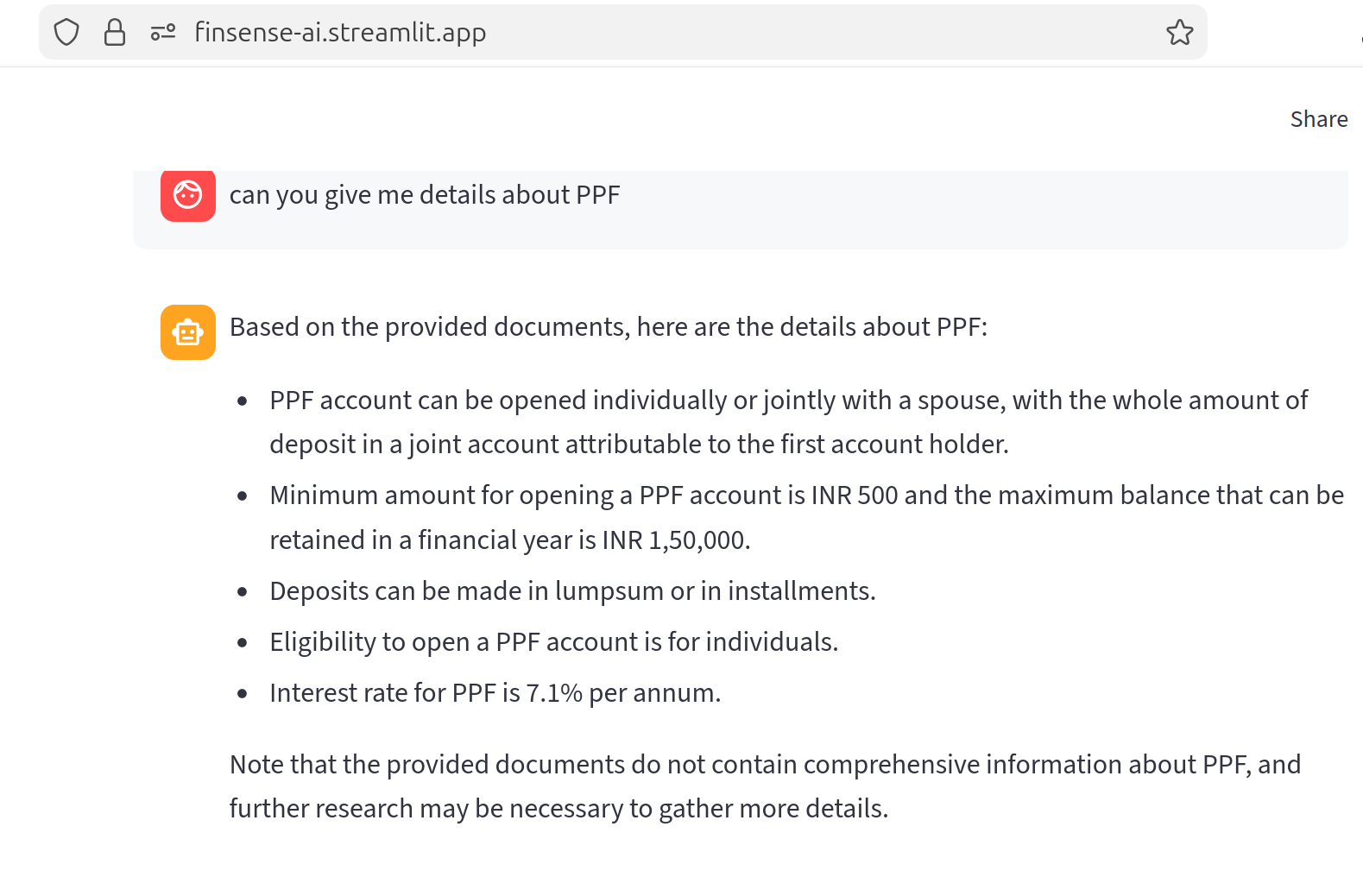
Task: Click the minimum amount INR 500 bullet
Action: coord(806,495)
